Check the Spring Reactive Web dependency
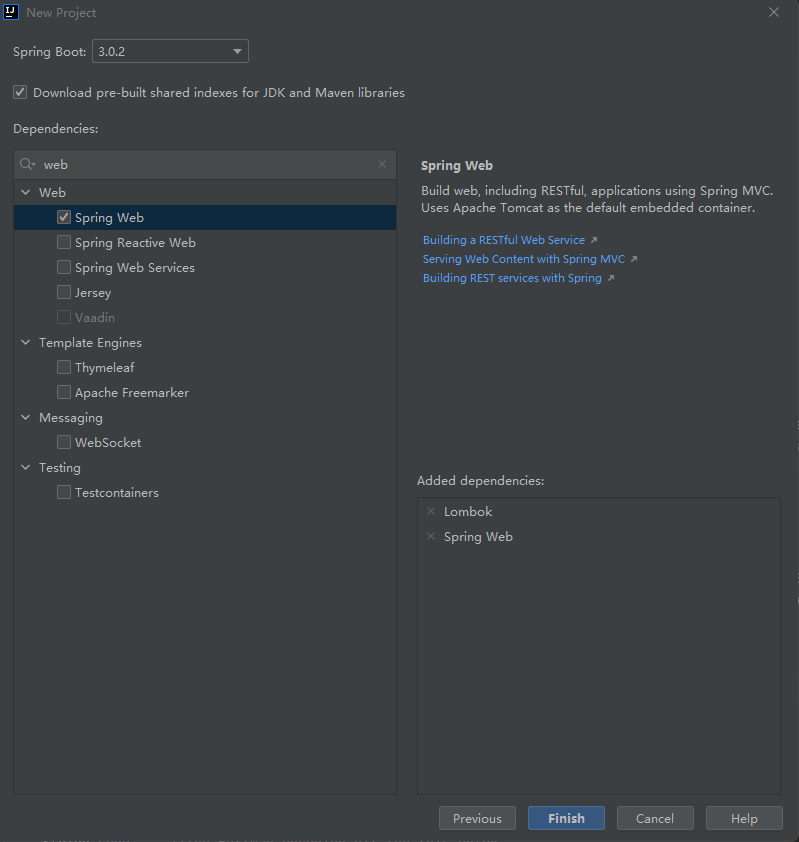Image resolution: width=799 pixels, height=842 pixels. pyautogui.click(x=64, y=242)
